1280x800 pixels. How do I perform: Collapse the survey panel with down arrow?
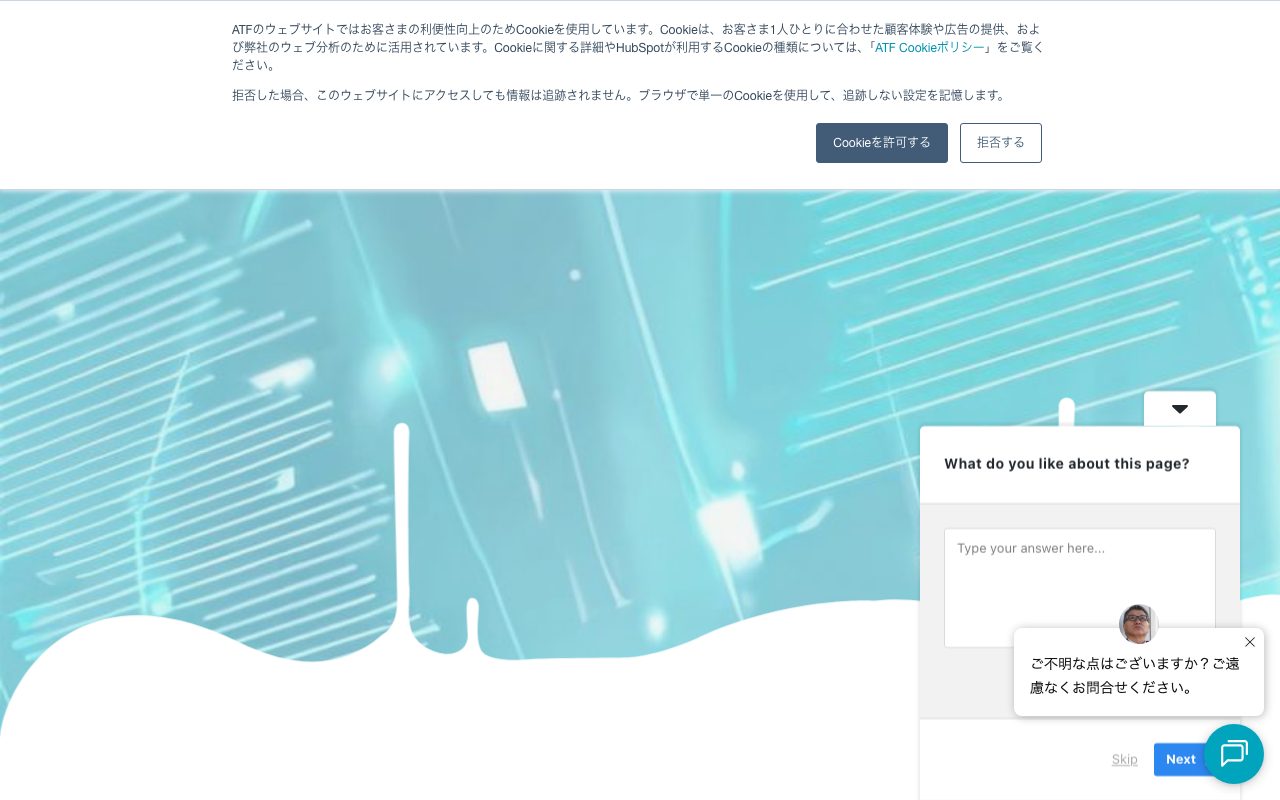(1180, 409)
